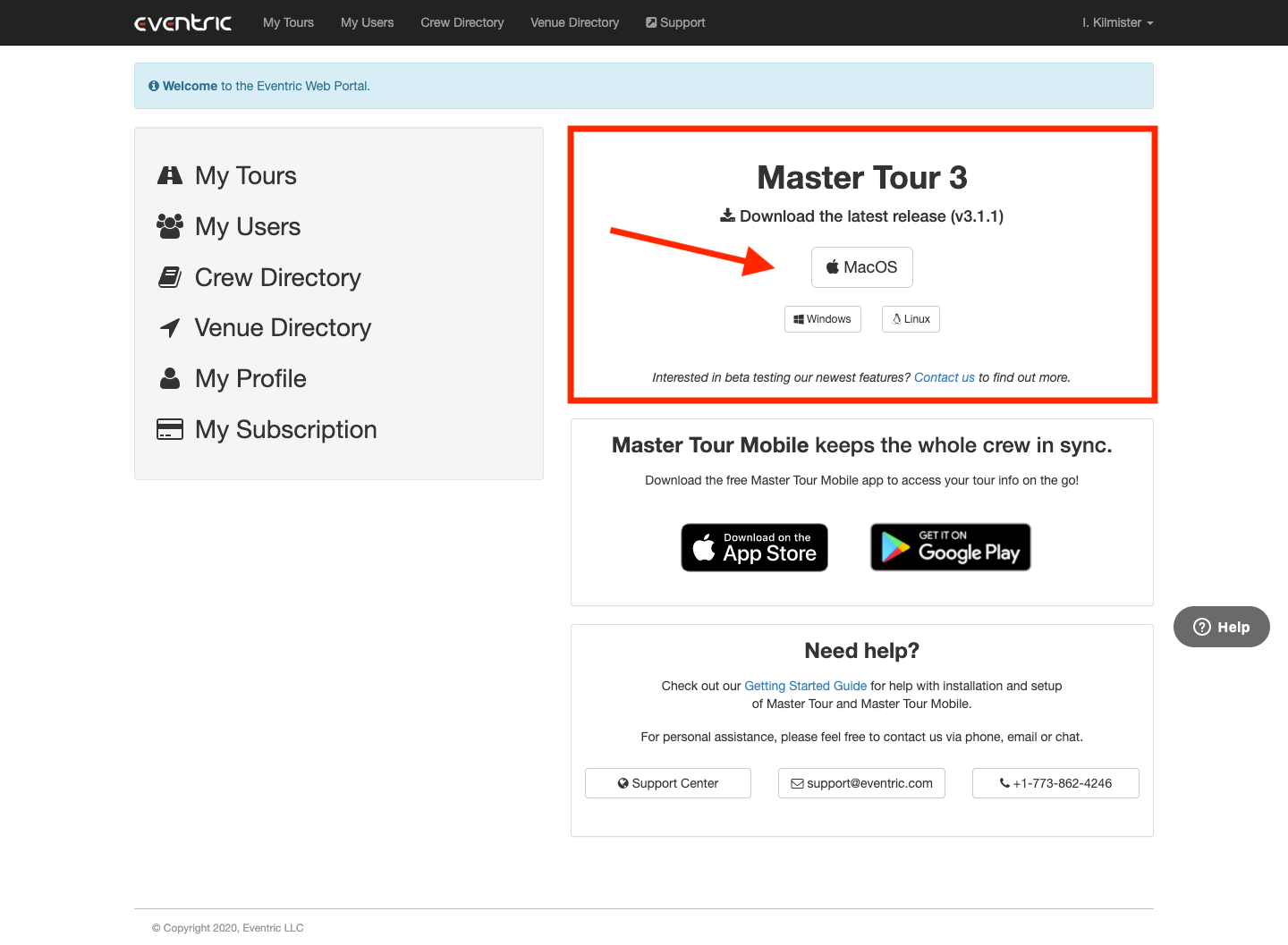Image resolution: width=1288 pixels, height=945 pixels.
Task: Open My Subscription in sidebar panel
Action: pos(286,429)
